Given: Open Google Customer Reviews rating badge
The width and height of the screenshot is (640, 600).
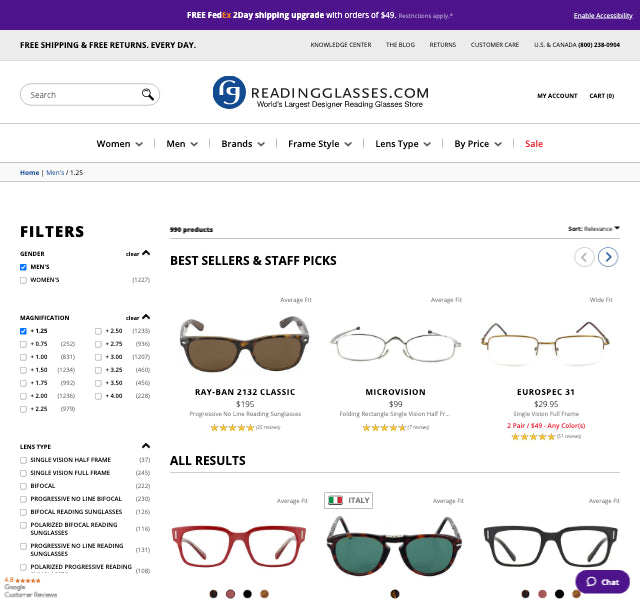Looking at the screenshot, I should pyautogui.click(x=30, y=587).
